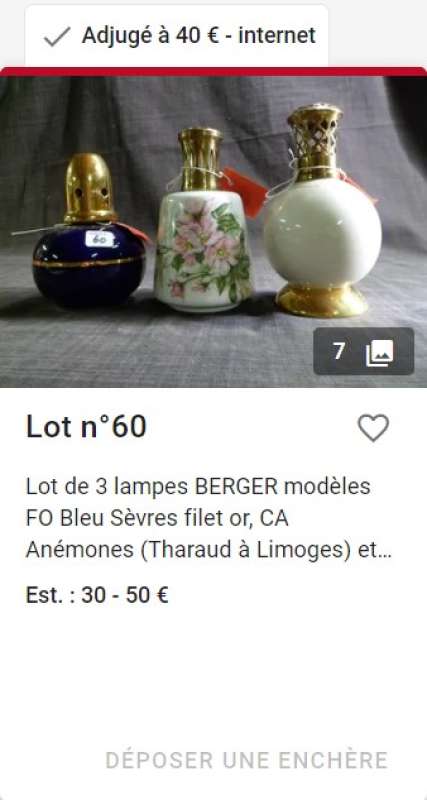The width and height of the screenshot is (427, 800).
Task: Click the checkmark beside Adjugé à 40 €
Action: 57,37
